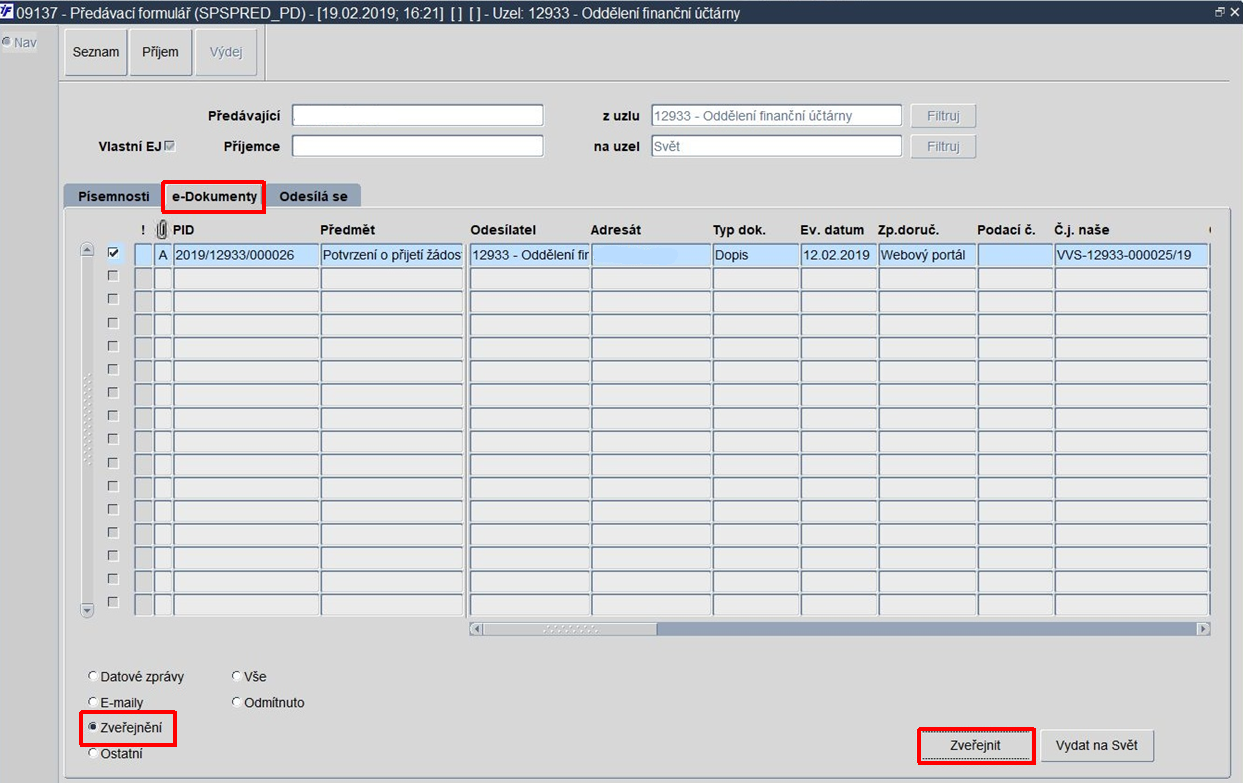Click the Příjemce input field
This screenshot has height=783, width=1243.
pyautogui.click(x=417, y=146)
